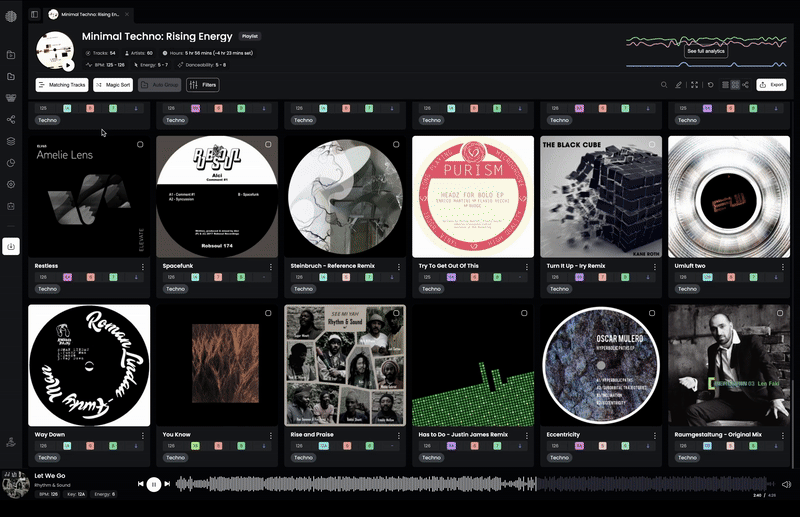The height and width of the screenshot is (517, 800).
Task: Skip to the previous track
Action: (x=140, y=484)
